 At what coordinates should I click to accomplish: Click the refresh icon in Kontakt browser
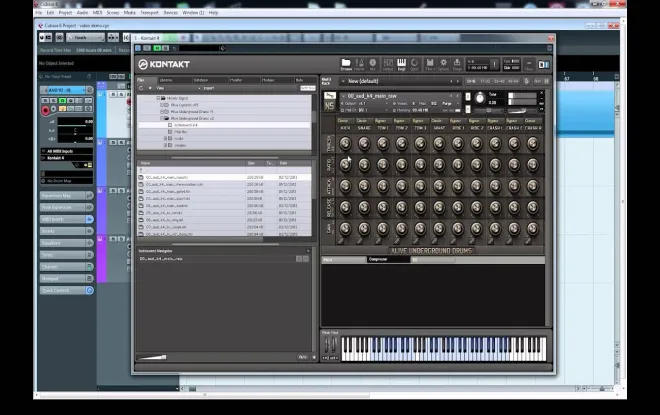[141, 88]
